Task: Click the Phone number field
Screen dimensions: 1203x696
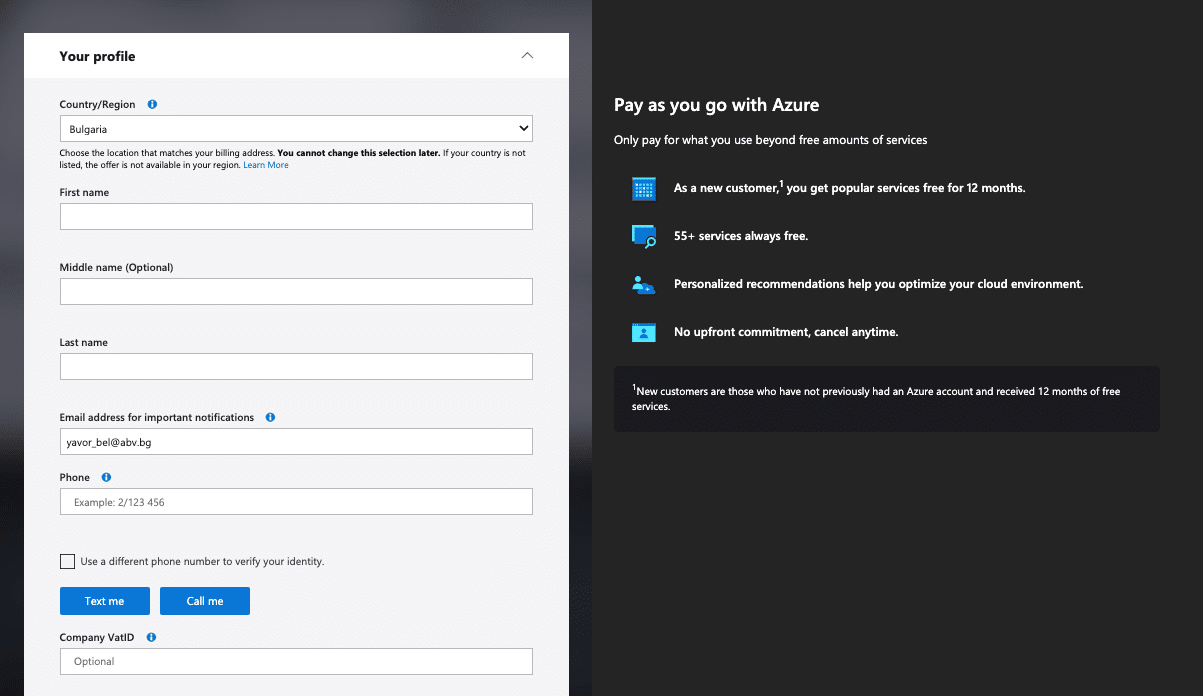Action: [x=296, y=502]
